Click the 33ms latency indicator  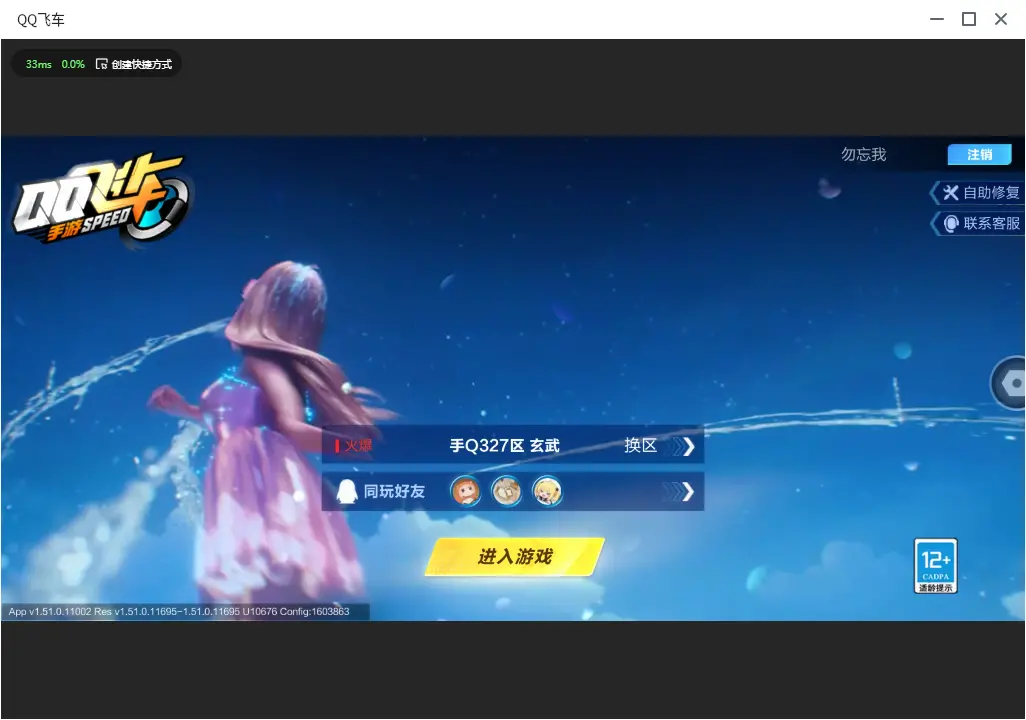click(x=39, y=64)
